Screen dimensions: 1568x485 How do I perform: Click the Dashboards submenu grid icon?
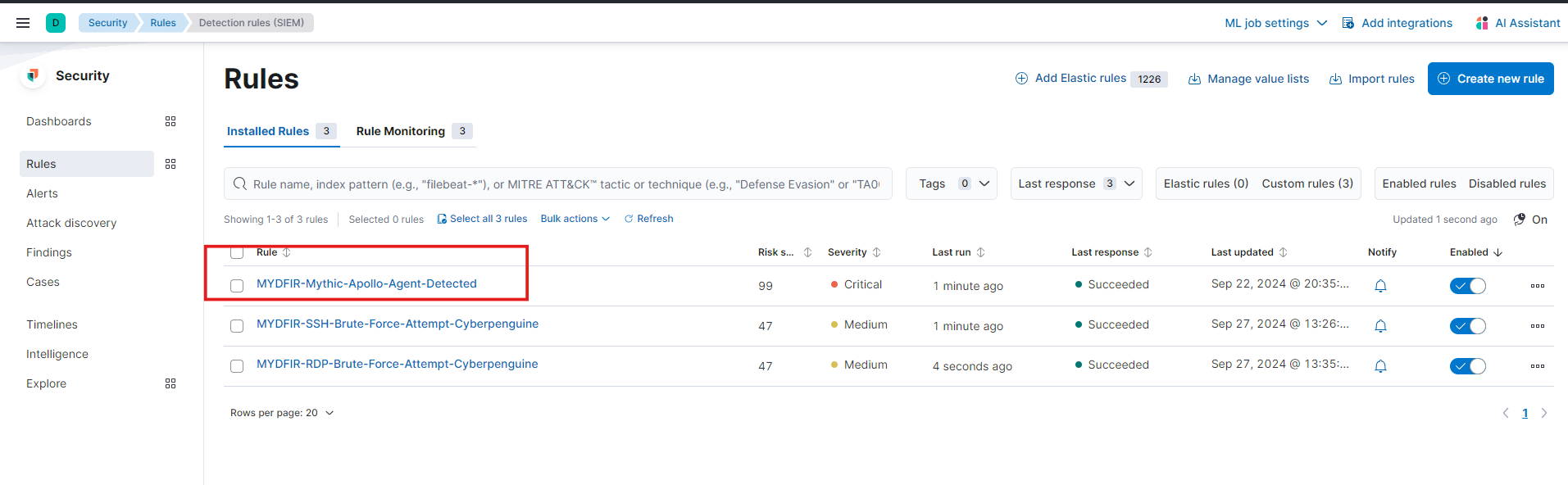pos(170,121)
